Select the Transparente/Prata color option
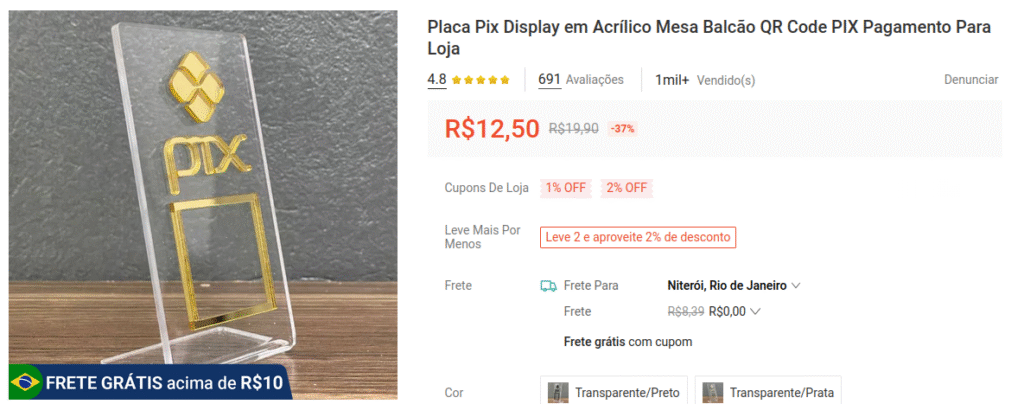 click(x=768, y=392)
